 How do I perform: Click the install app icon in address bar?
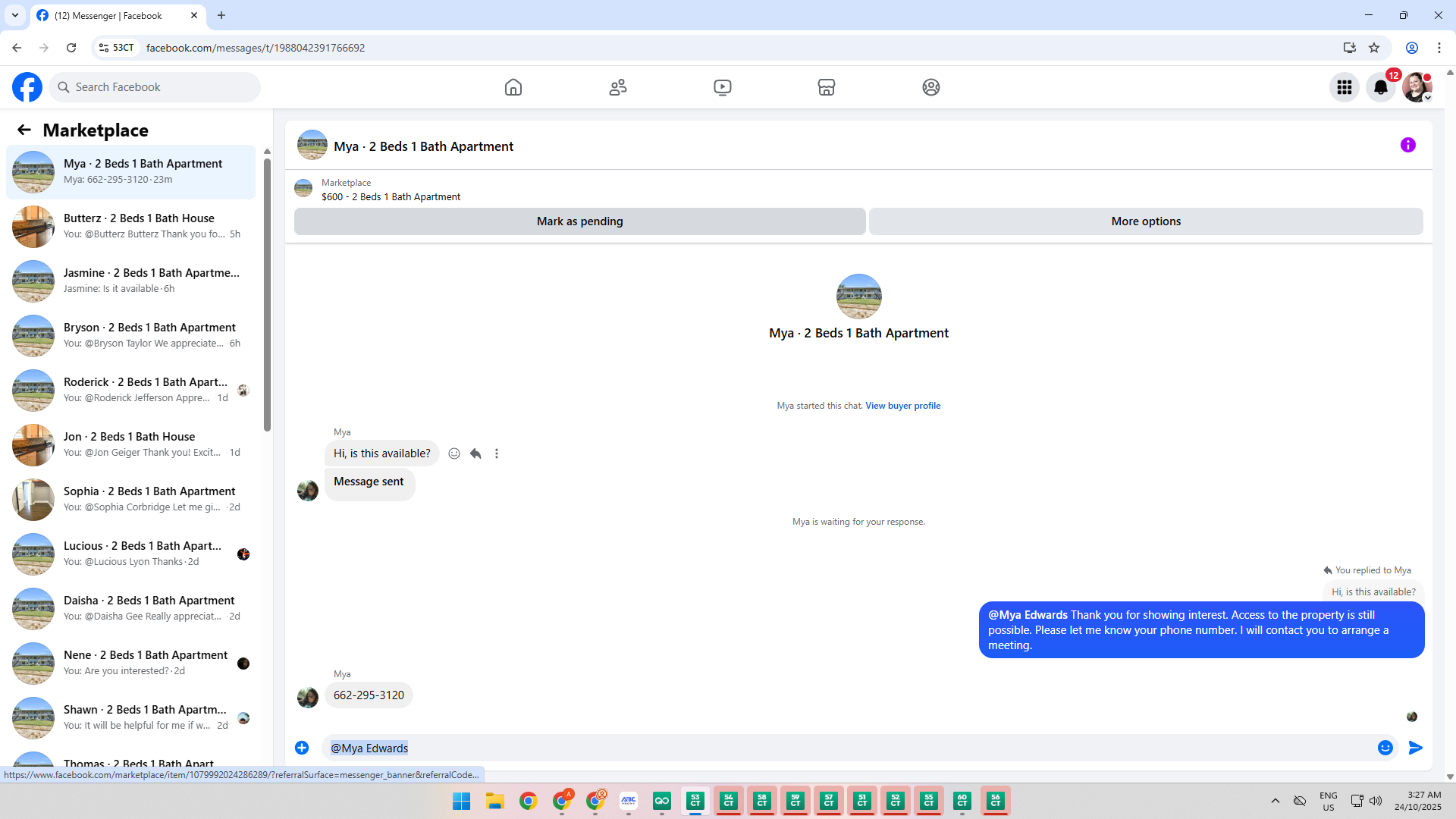[1350, 48]
